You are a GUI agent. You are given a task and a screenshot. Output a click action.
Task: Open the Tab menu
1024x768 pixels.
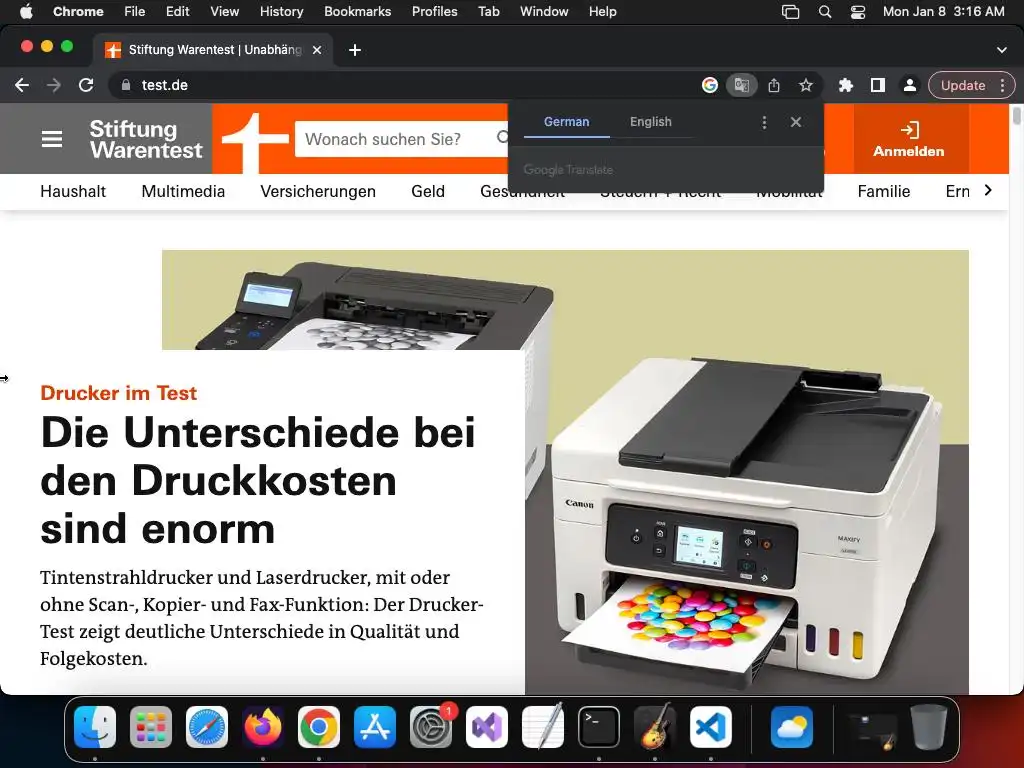(488, 11)
